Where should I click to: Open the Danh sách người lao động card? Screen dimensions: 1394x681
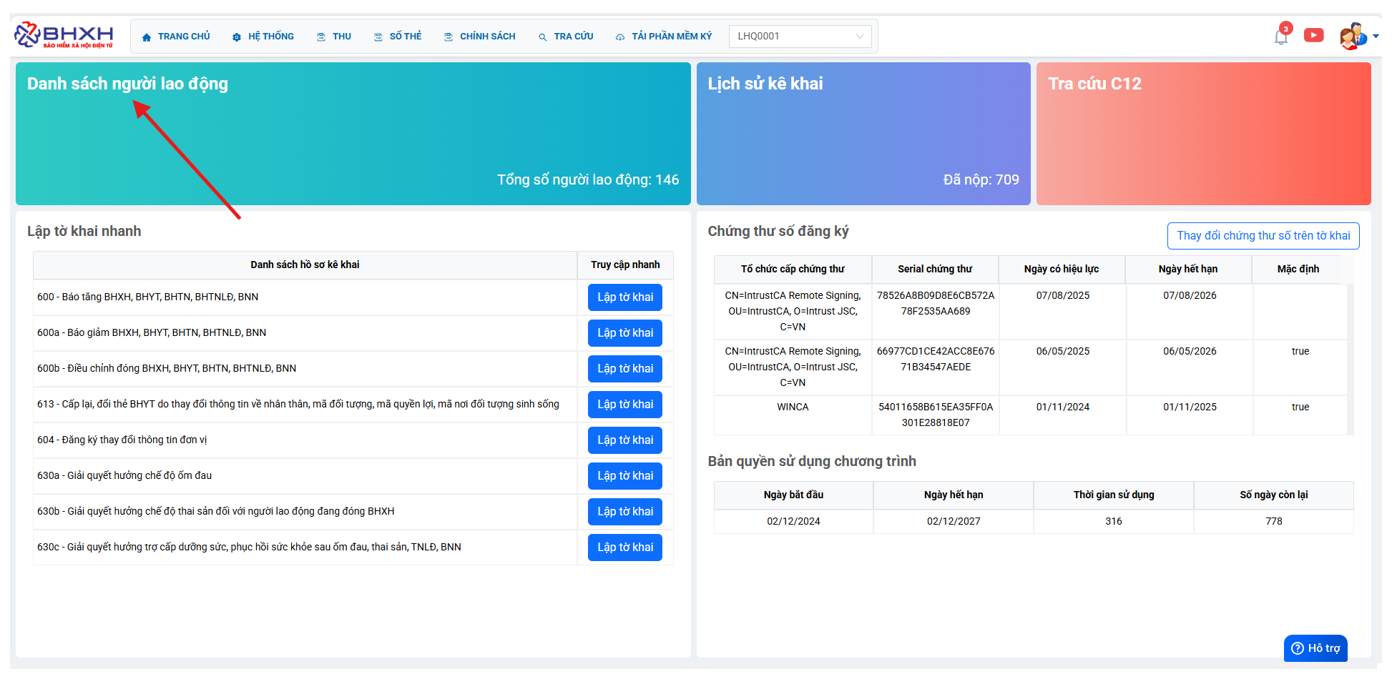pos(353,134)
